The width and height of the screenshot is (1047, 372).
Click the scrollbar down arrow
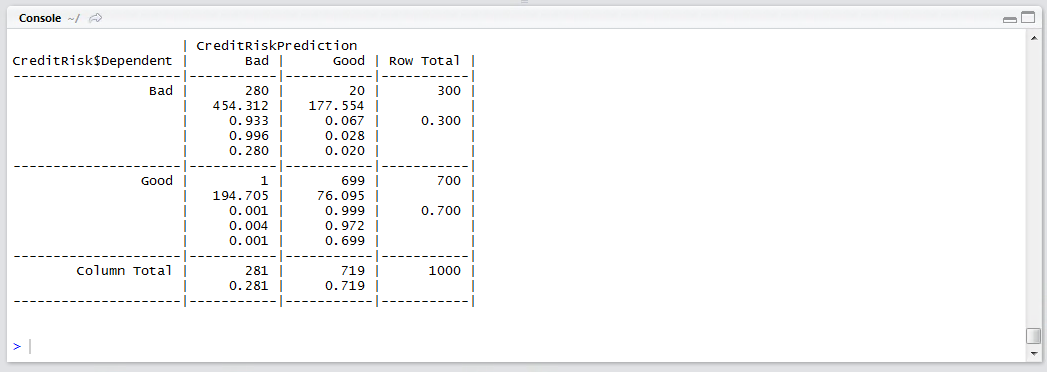click(1034, 353)
